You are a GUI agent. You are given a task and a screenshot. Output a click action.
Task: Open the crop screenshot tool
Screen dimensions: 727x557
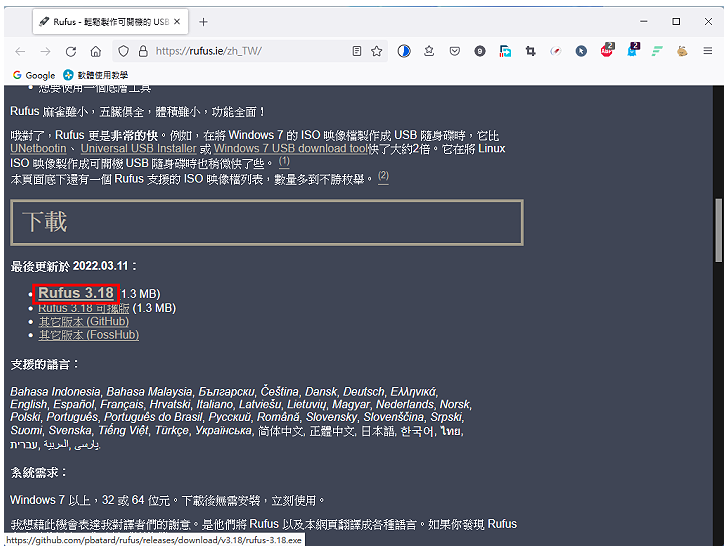coord(530,51)
